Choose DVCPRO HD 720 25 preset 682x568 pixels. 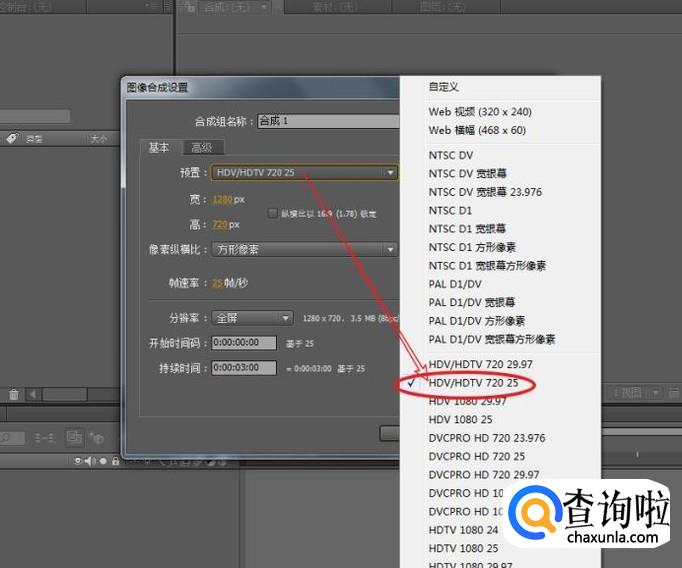point(477,456)
